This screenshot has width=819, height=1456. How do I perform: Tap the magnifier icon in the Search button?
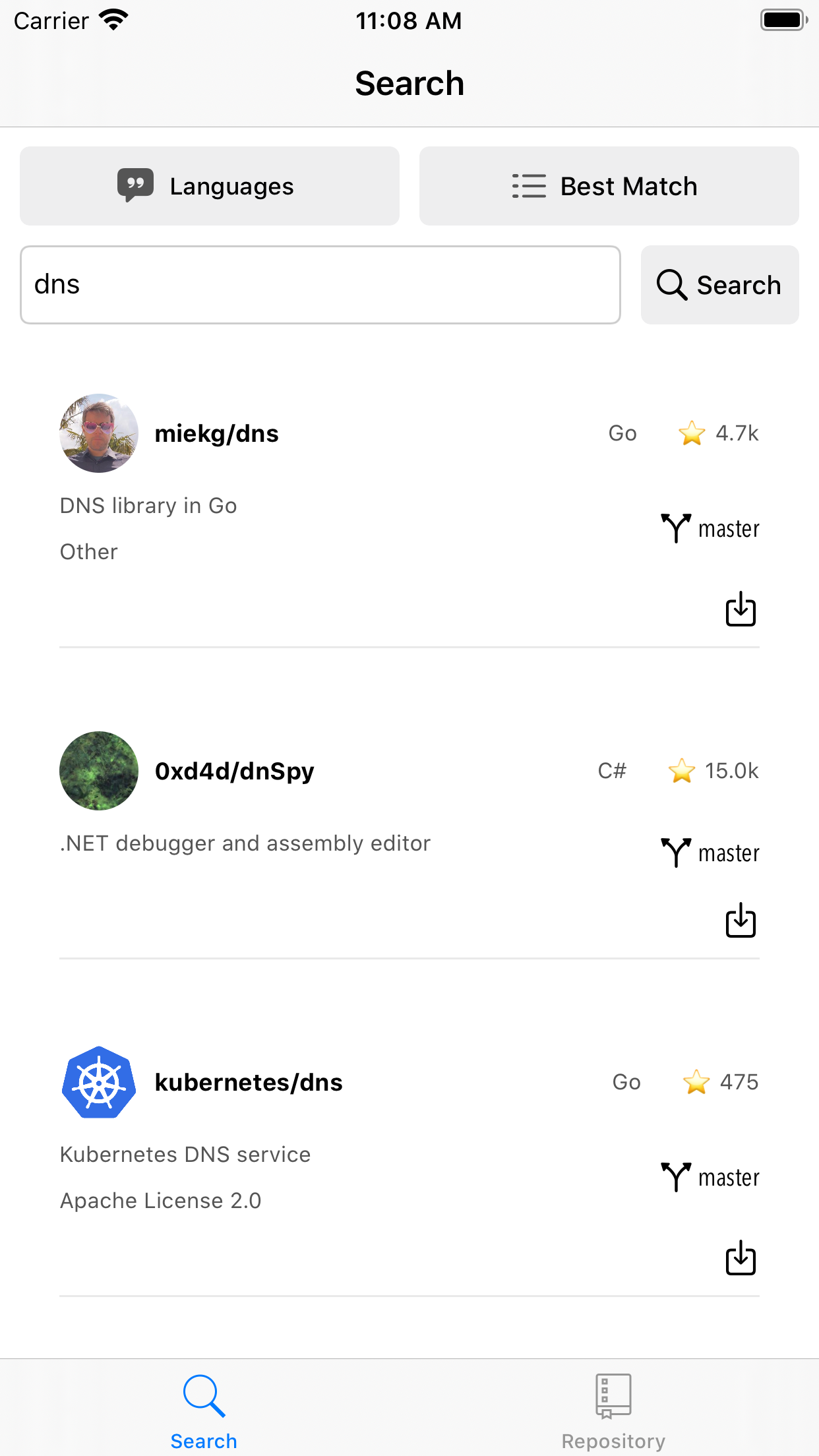point(670,285)
